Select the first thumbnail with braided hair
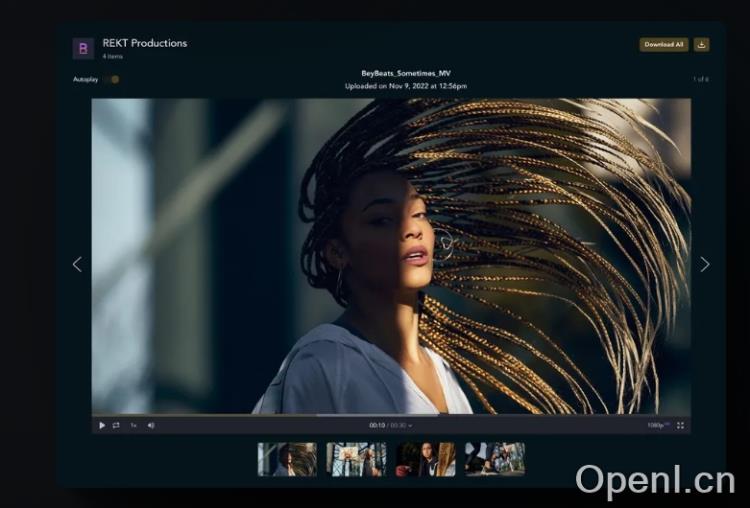The height and width of the screenshot is (508, 750). [287, 459]
